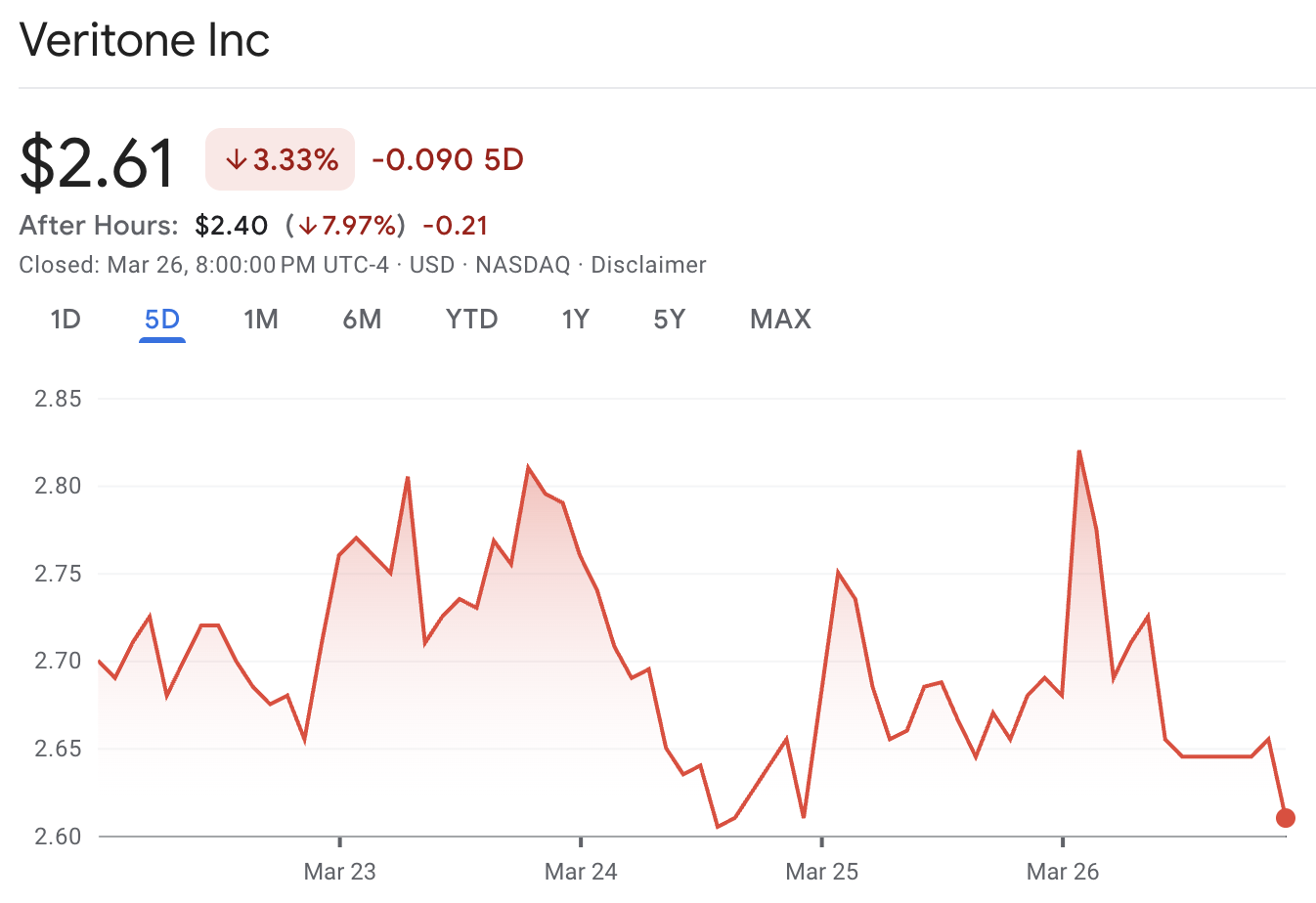The width and height of the screenshot is (1316, 903).
Task: Click the $2.61 current price
Action: pyautogui.click(x=95, y=159)
